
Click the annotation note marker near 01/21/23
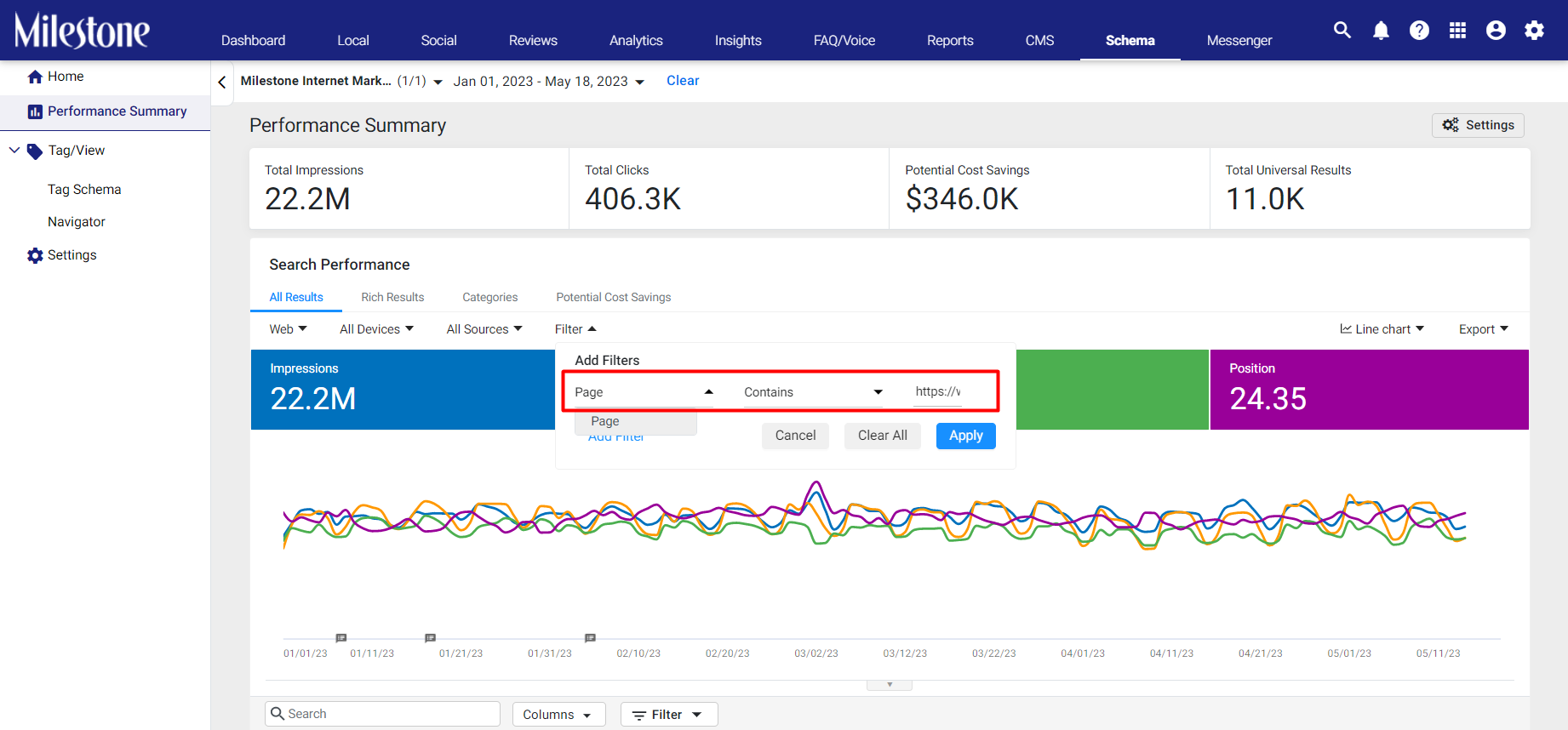pos(431,637)
